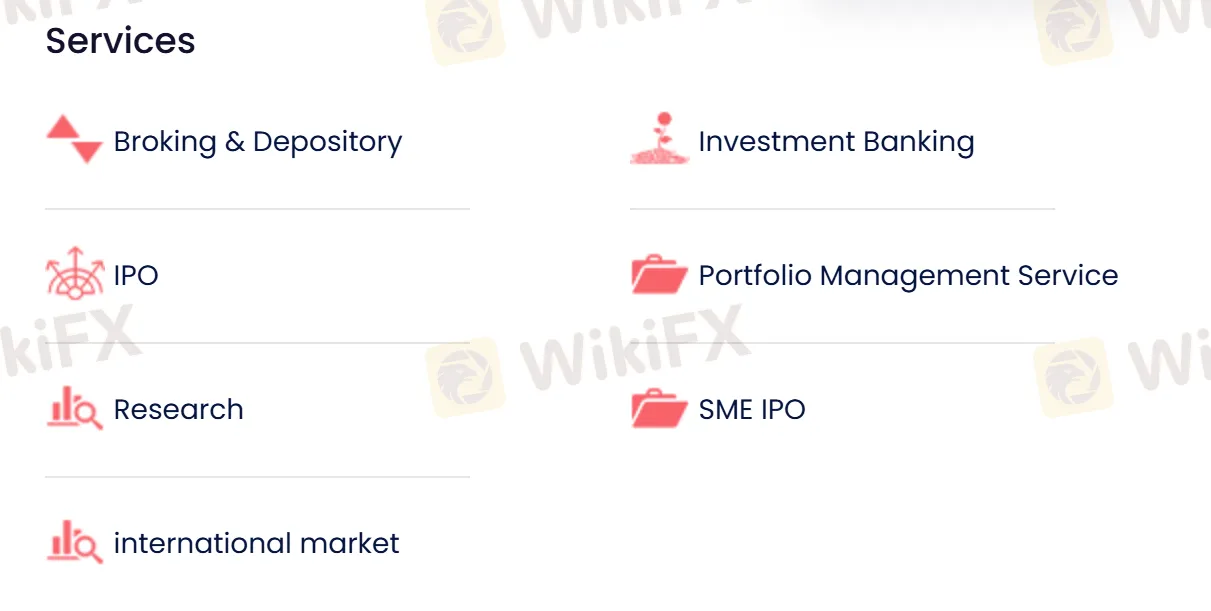Screen dimensions: 1211x611
Task: Click the Portfolio Management Service folder icon
Action: pos(658,274)
